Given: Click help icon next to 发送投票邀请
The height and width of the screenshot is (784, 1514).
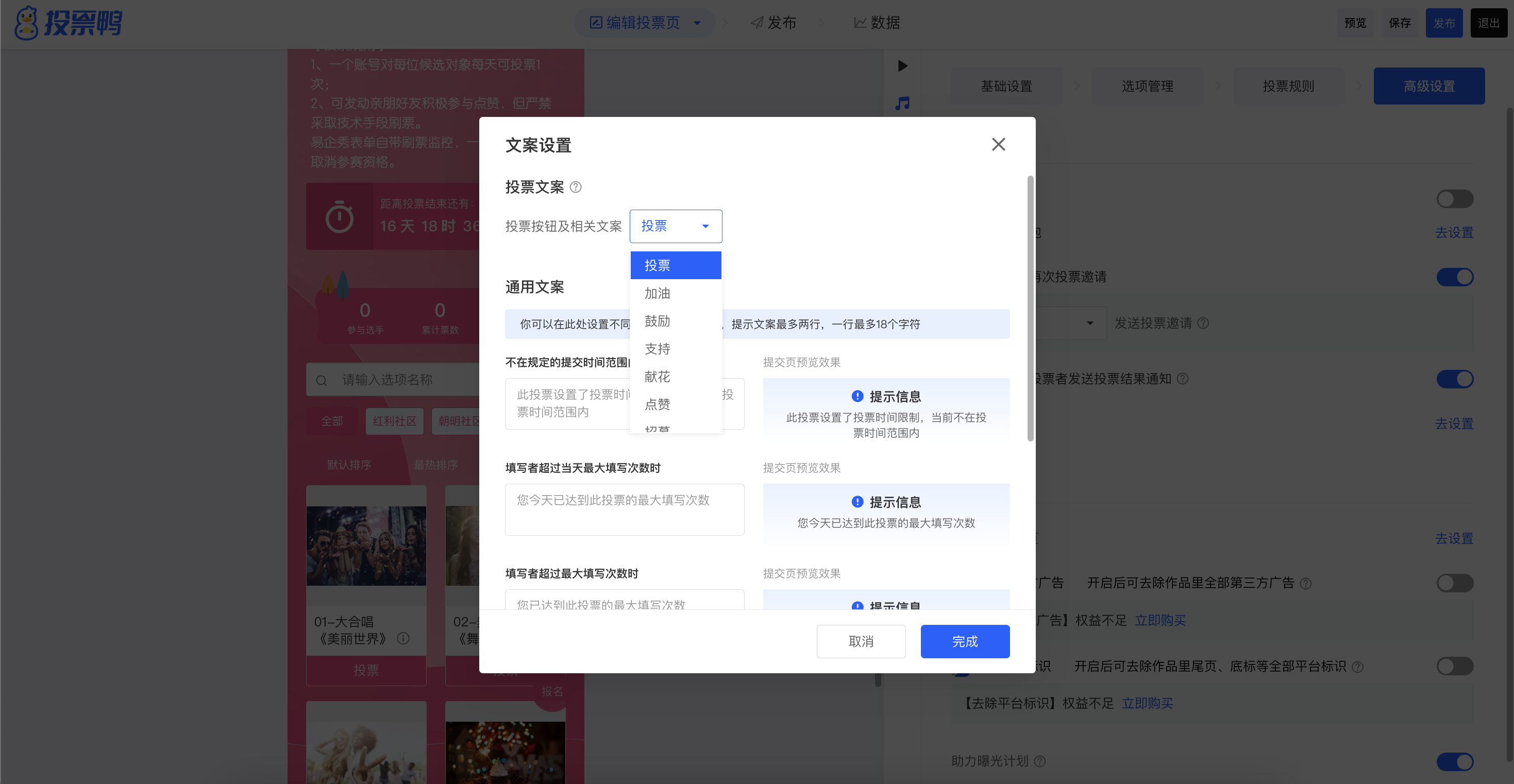Looking at the screenshot, I should click(1203, 323).
